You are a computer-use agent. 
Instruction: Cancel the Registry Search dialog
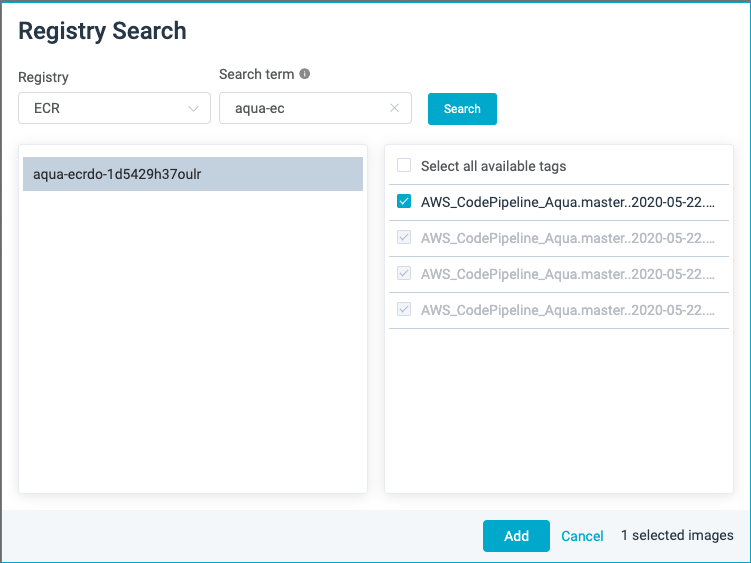click(x=582, y=536)
